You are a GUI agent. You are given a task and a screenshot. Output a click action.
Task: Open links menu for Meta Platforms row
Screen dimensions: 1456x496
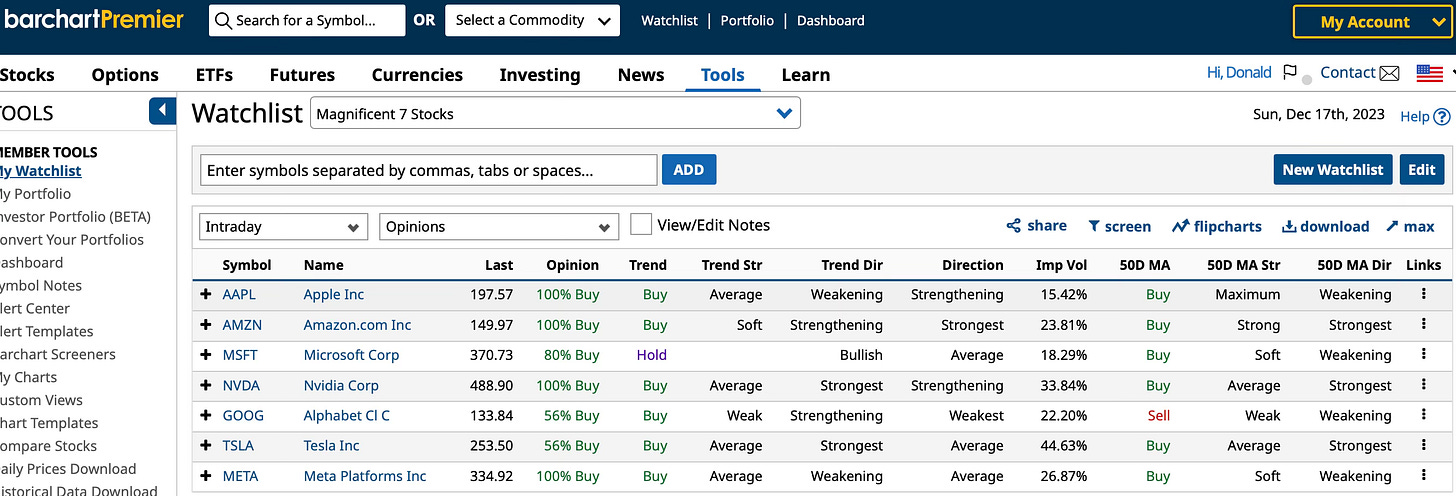[1423, 475]
